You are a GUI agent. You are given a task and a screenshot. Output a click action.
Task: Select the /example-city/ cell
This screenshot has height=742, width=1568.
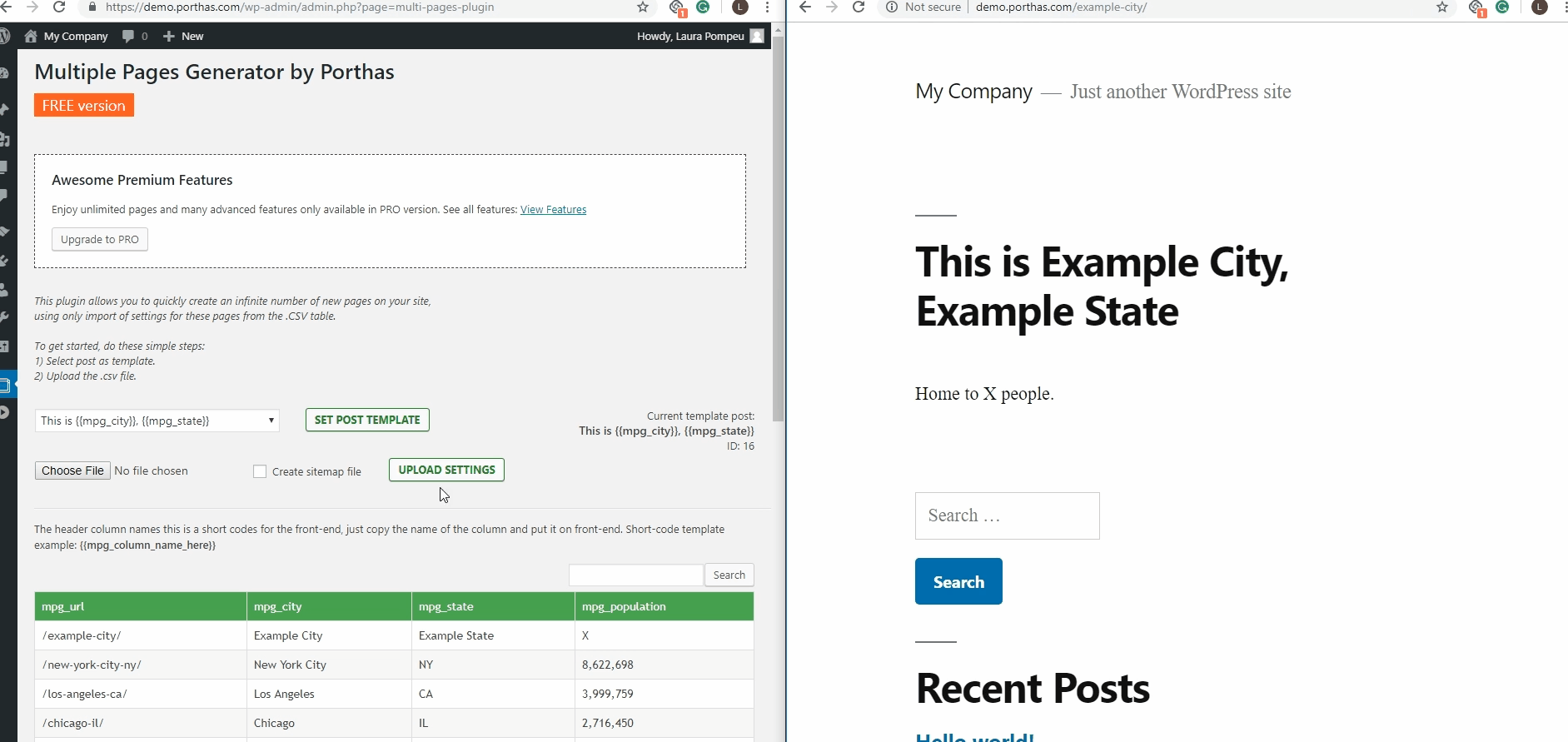click(141, 635)
